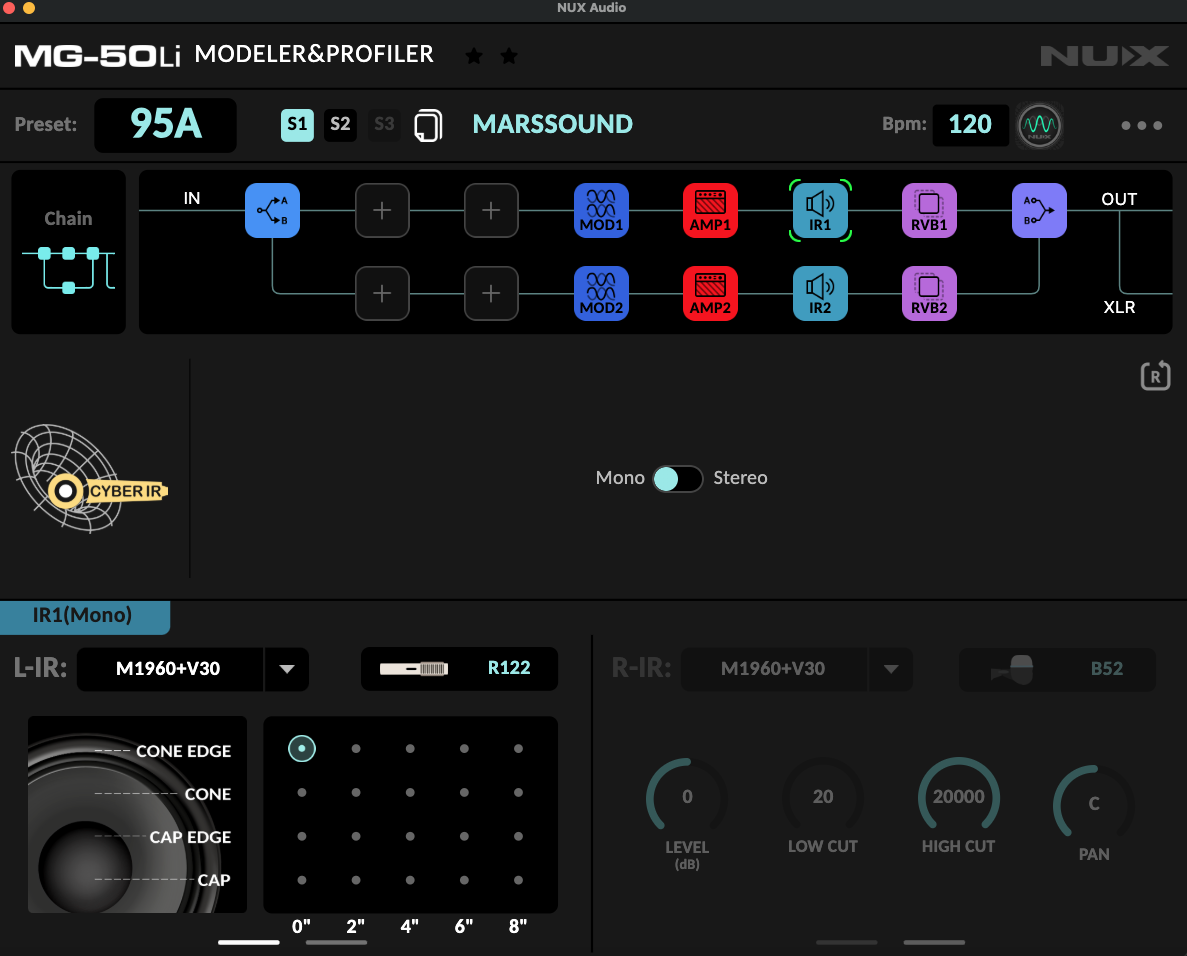Open the preset selector 95A
This screenshot has width=1187, height=956.
[166, 125]
